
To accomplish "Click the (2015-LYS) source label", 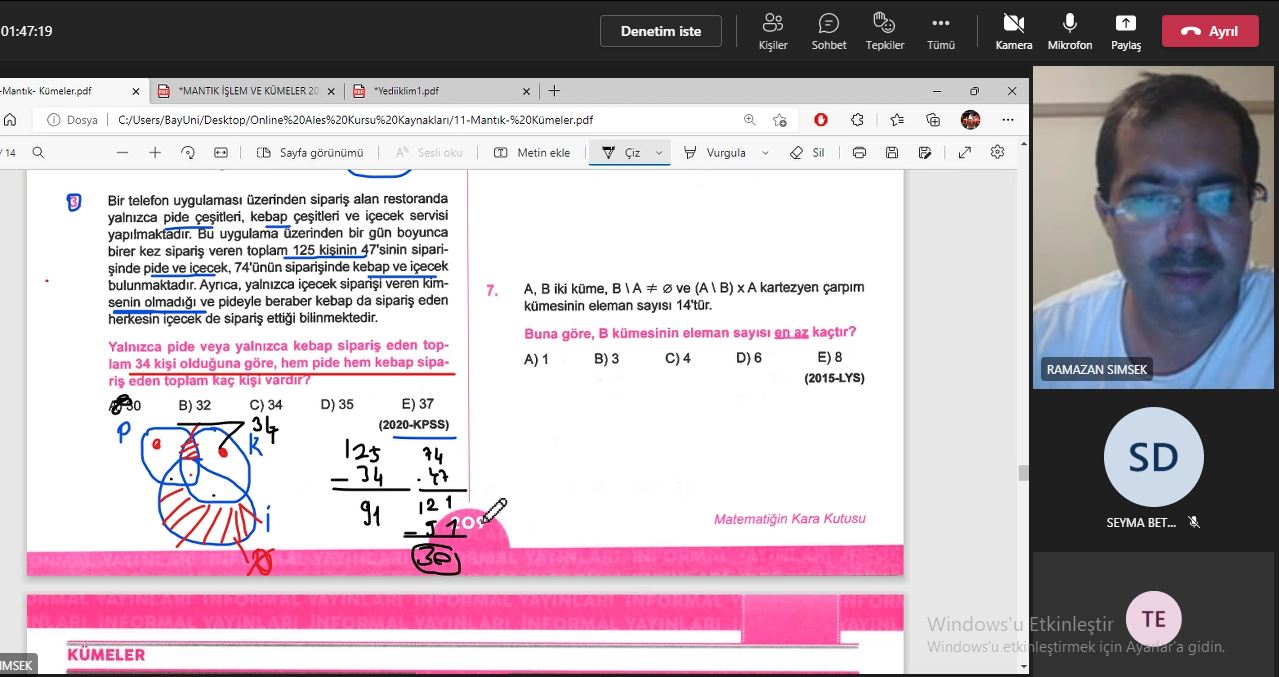I will [x=834, y=378].
